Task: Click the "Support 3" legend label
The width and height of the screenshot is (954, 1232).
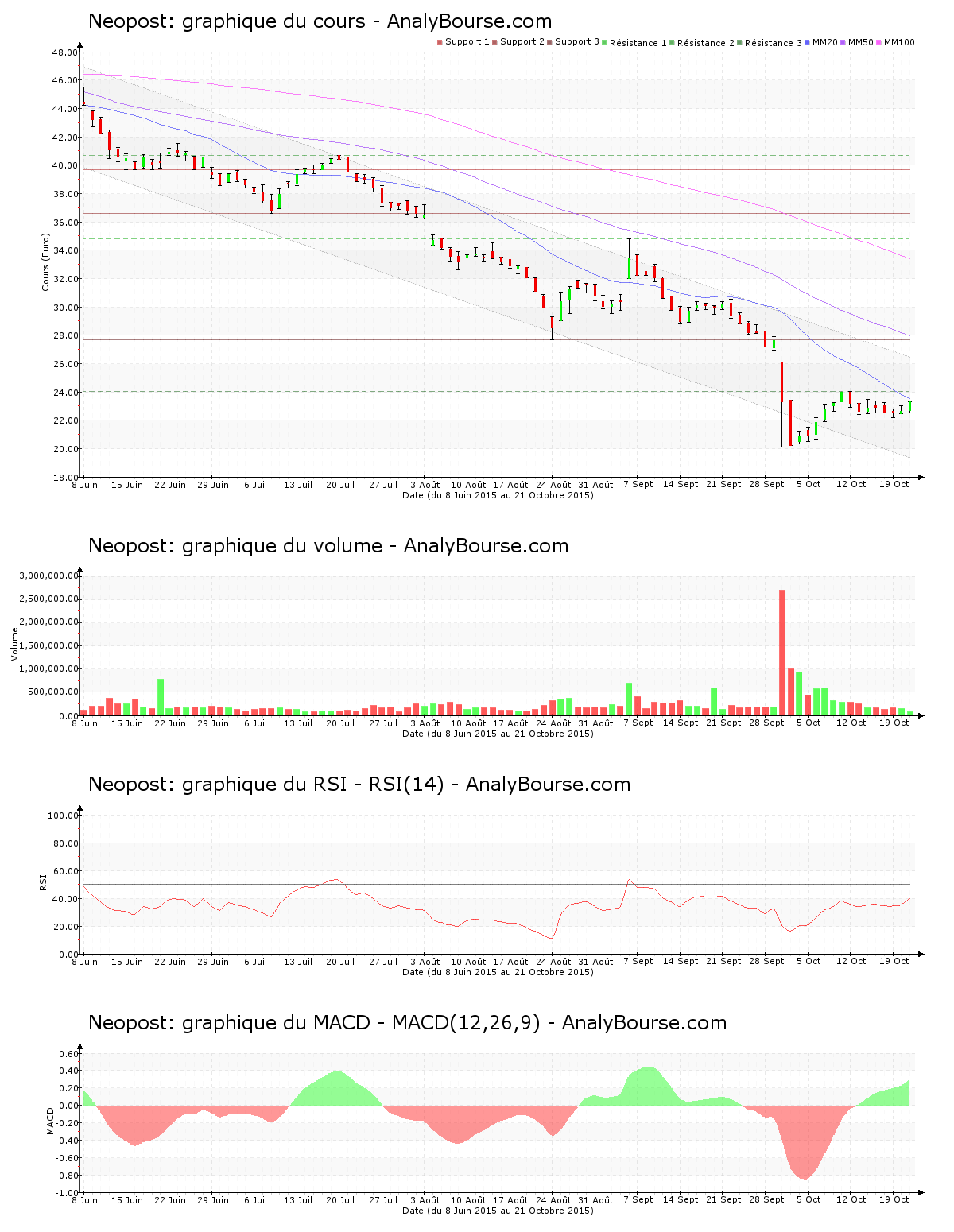Action: tap(577, 42)
